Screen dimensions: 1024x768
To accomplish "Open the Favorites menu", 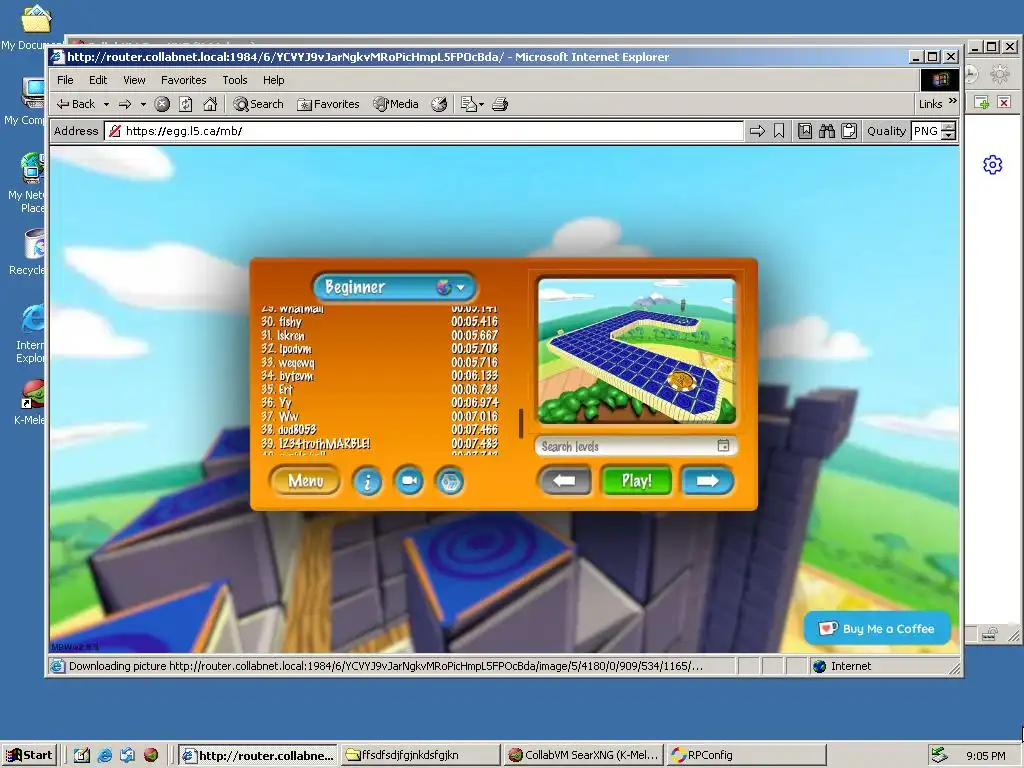I will (x=184, y=80).
